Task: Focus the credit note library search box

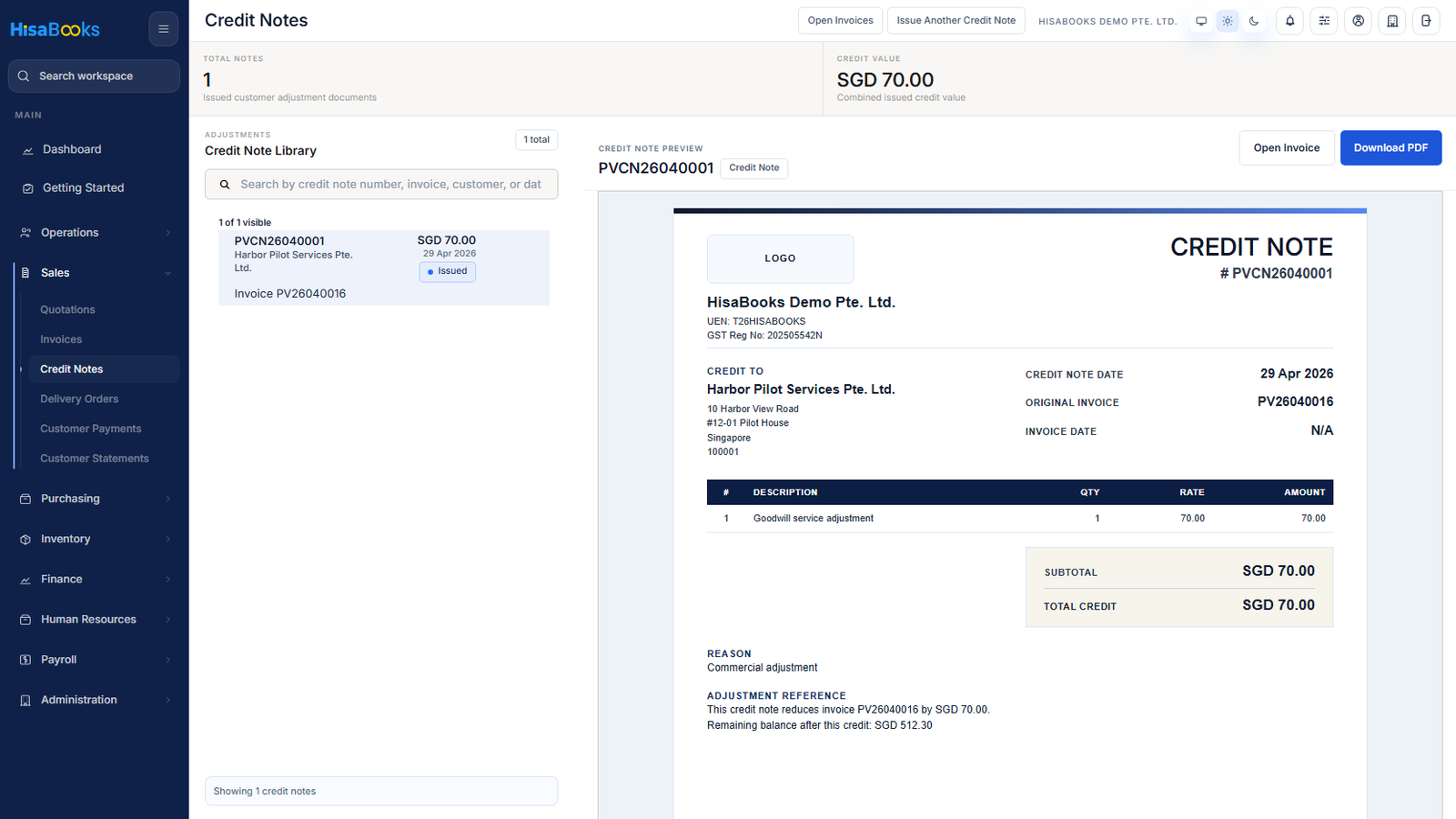Action: [381, 185]
